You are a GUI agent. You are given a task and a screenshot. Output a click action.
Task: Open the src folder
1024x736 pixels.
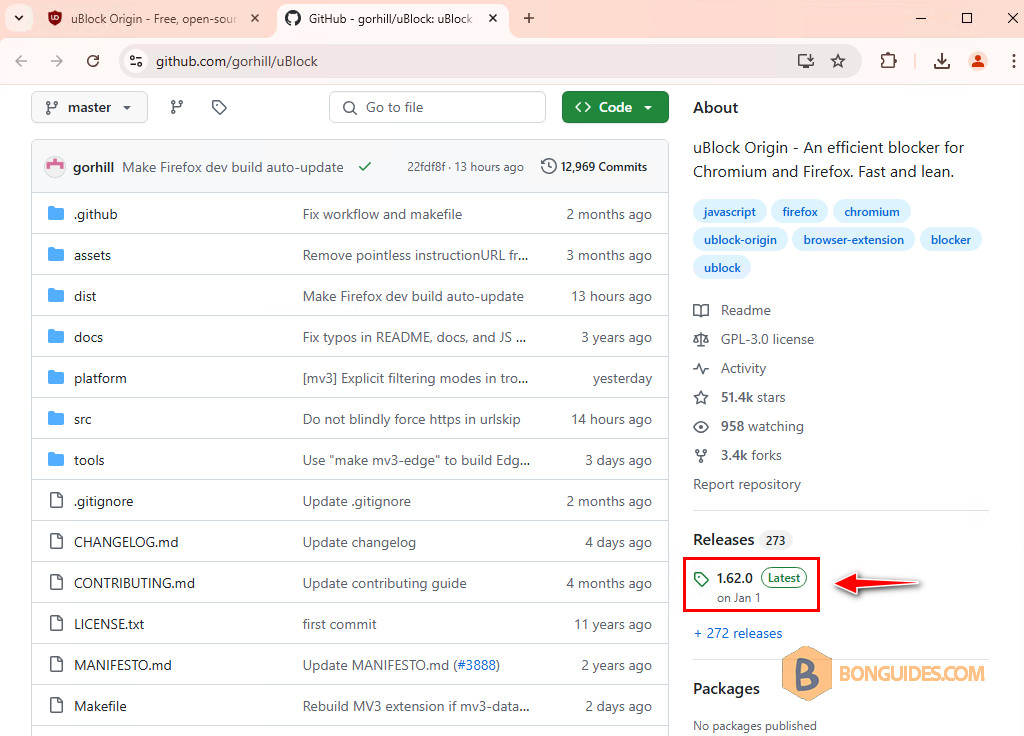coord(82,419)
